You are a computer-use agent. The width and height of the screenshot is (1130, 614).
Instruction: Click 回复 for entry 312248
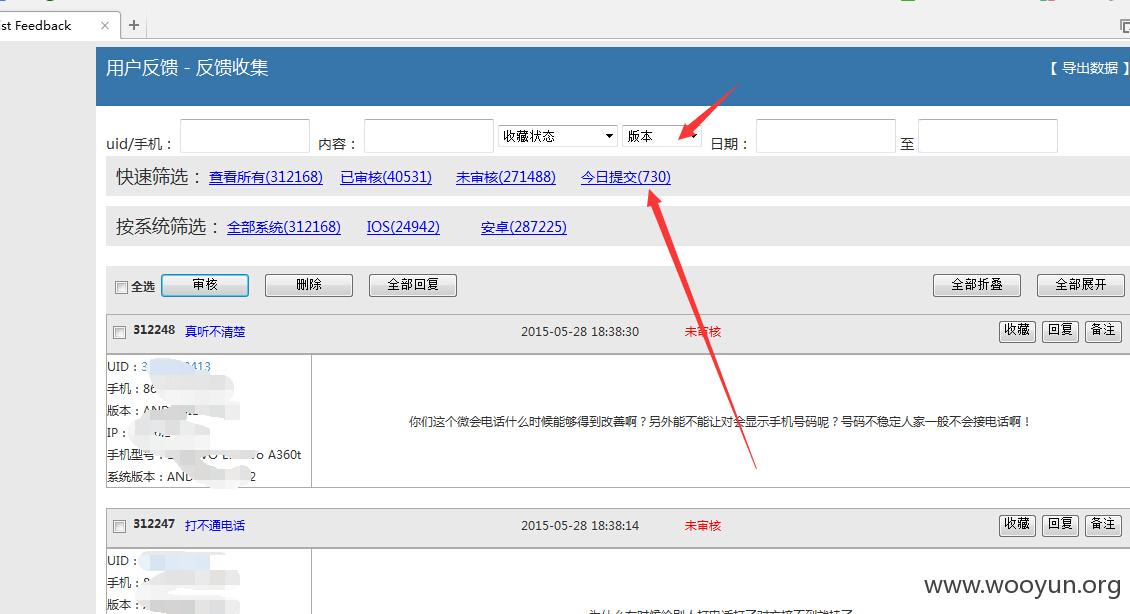tap(1060, 330)
